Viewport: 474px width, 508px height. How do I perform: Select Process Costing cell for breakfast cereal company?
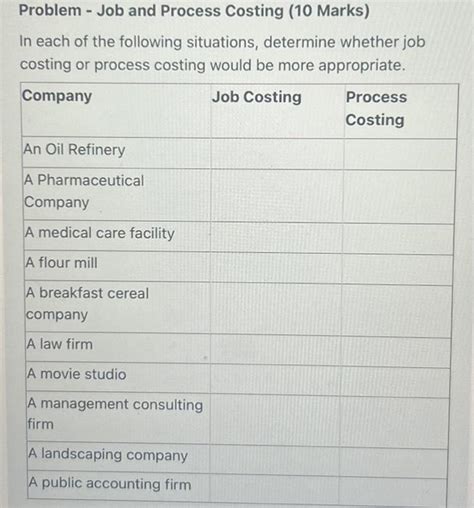click(x=396, y=311)
